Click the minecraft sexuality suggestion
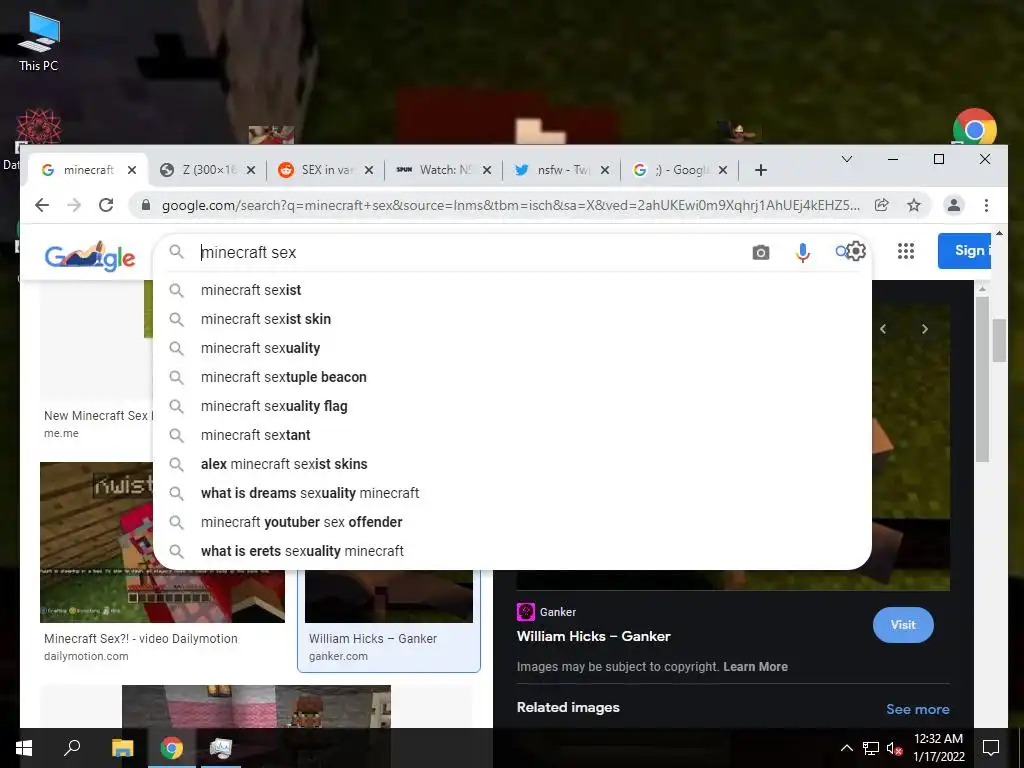This screenshot has height=768, width=1024. (x=512, y=348)
